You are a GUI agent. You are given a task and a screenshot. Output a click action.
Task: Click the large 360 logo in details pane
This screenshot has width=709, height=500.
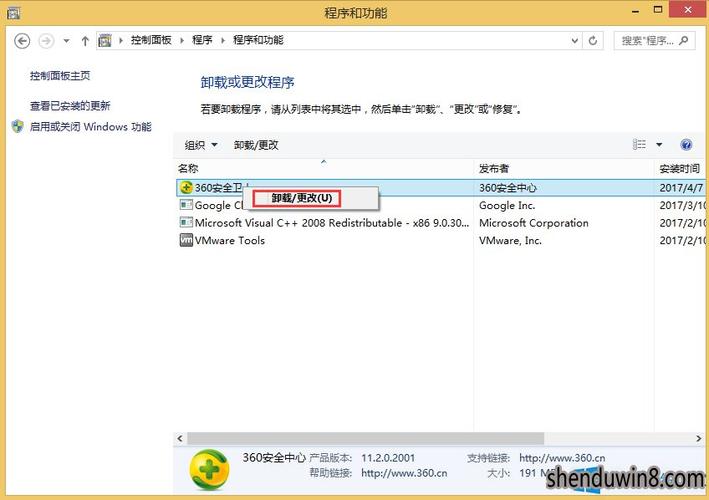(208, 468)
